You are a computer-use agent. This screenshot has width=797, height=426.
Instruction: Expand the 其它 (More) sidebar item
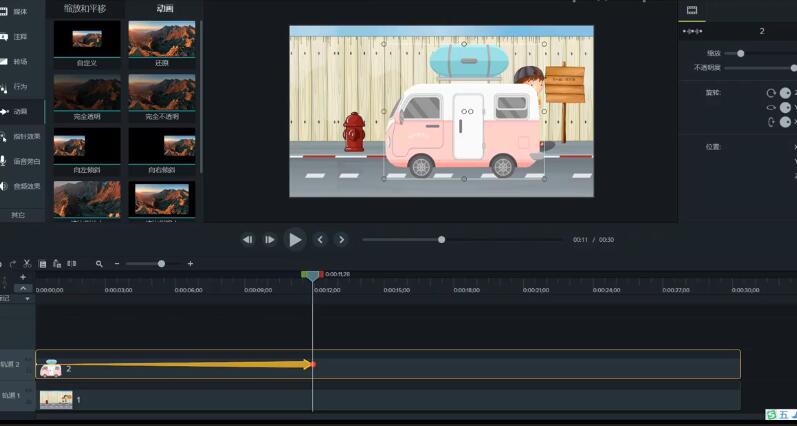coord(18,215)
